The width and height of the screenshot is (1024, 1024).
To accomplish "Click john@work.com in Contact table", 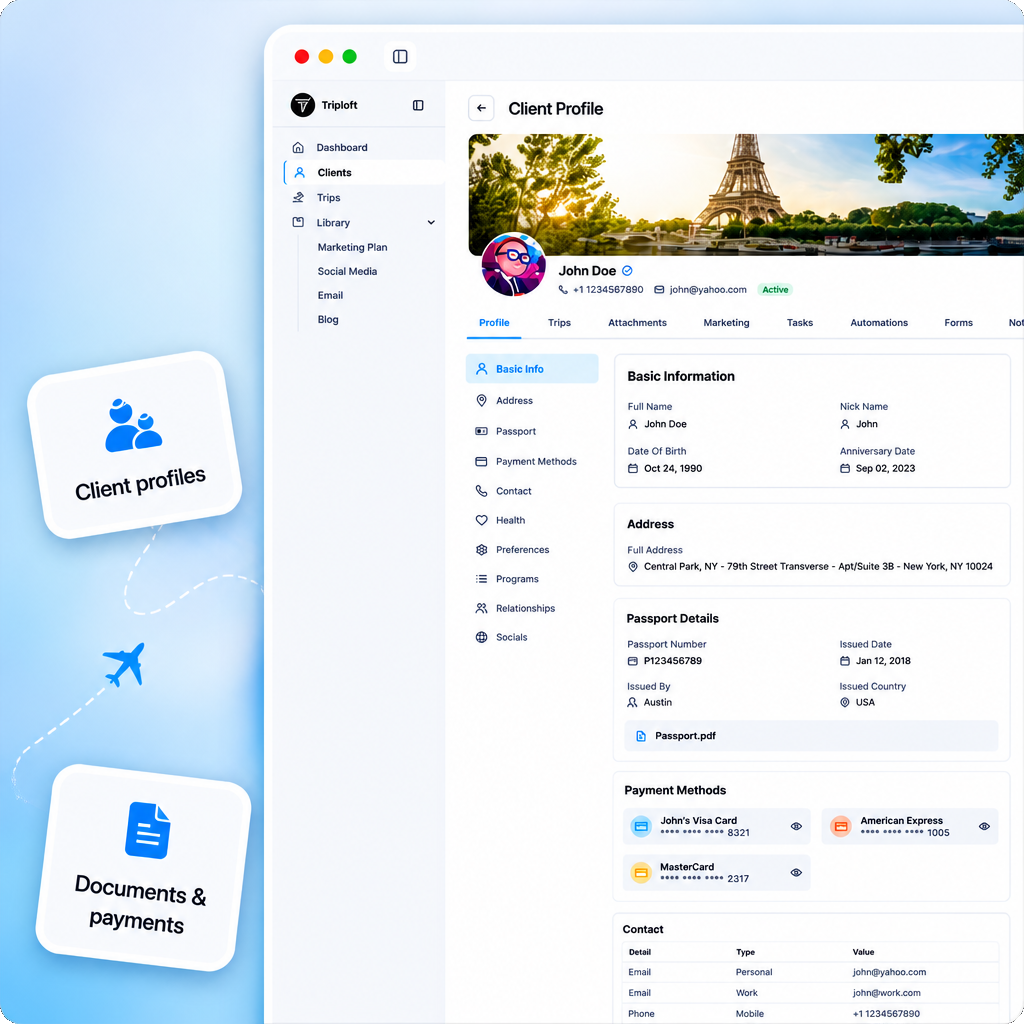I will (886, 993).
